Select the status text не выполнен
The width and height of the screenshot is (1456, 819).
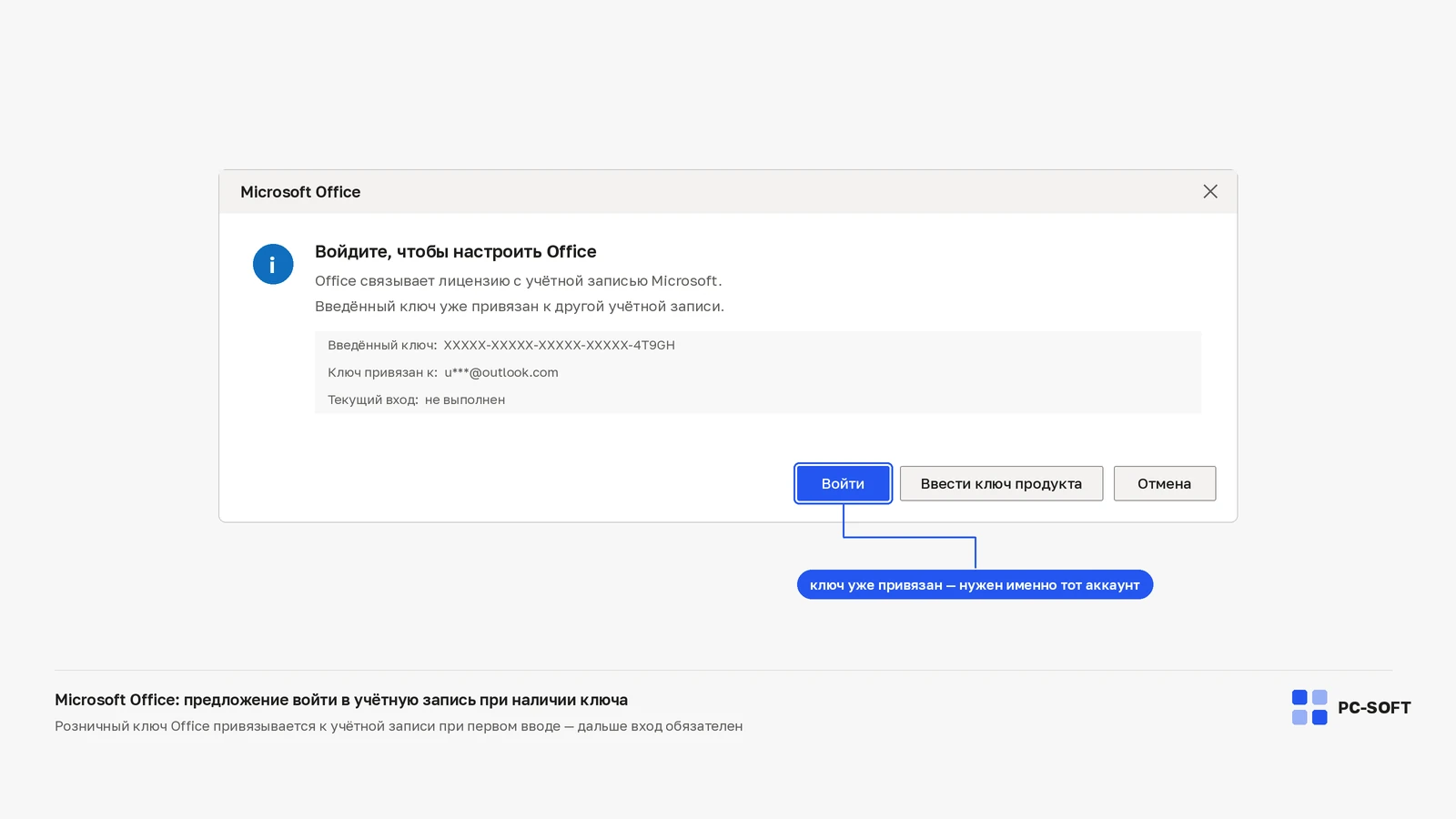(465, 399)
